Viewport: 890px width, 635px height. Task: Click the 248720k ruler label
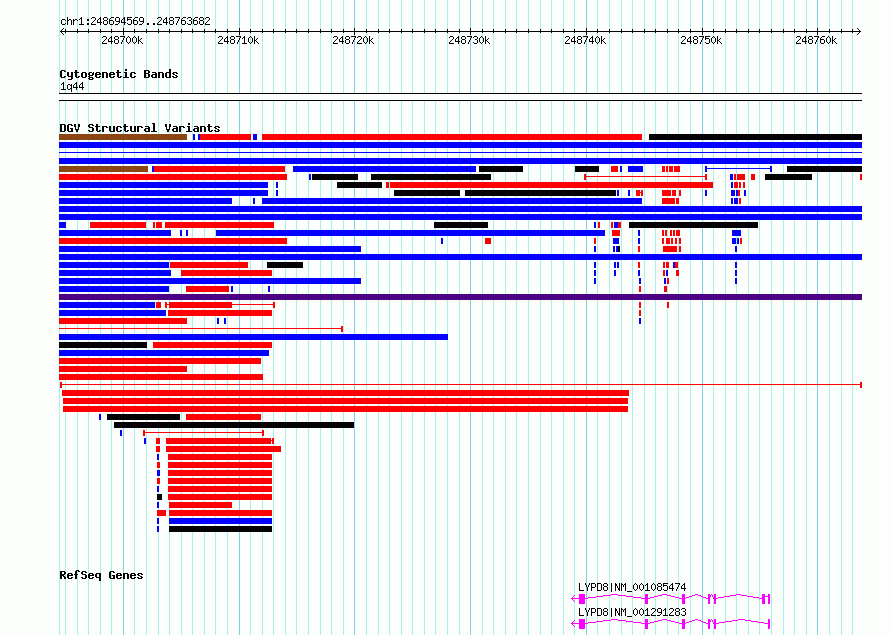[x=353, y=40]
